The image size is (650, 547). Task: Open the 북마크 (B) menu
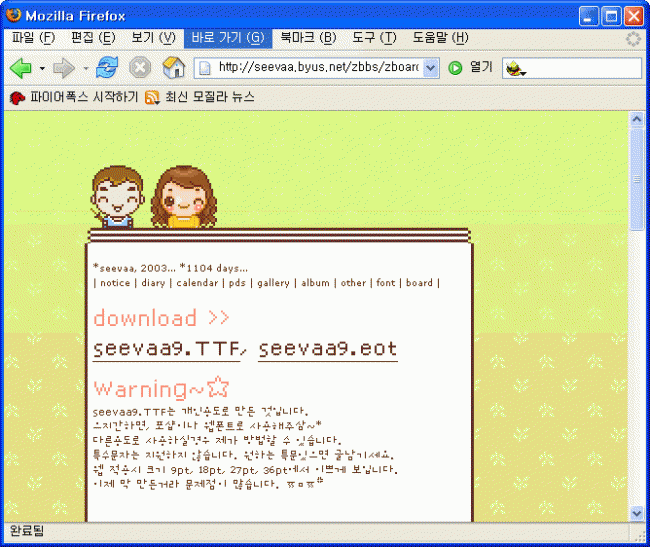[308, 38]
